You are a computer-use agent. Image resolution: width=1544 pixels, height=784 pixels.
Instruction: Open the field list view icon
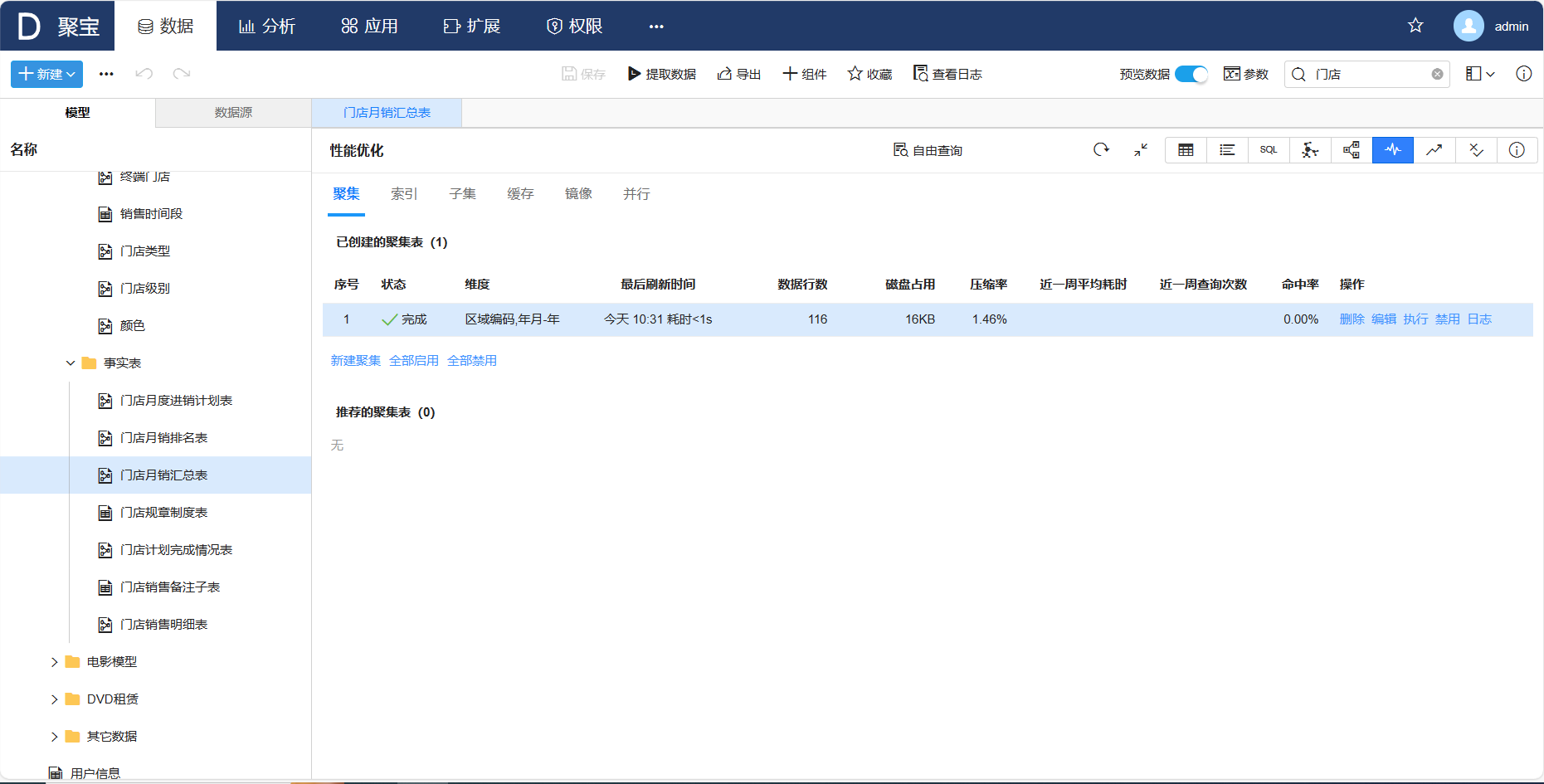[1227, 150]
